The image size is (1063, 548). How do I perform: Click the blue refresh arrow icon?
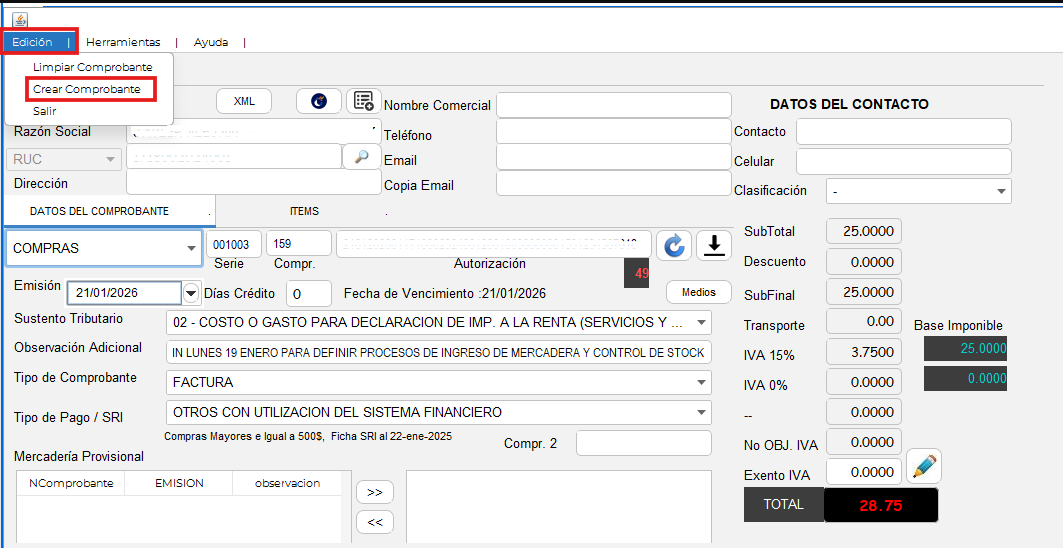(x=674, y=246)
